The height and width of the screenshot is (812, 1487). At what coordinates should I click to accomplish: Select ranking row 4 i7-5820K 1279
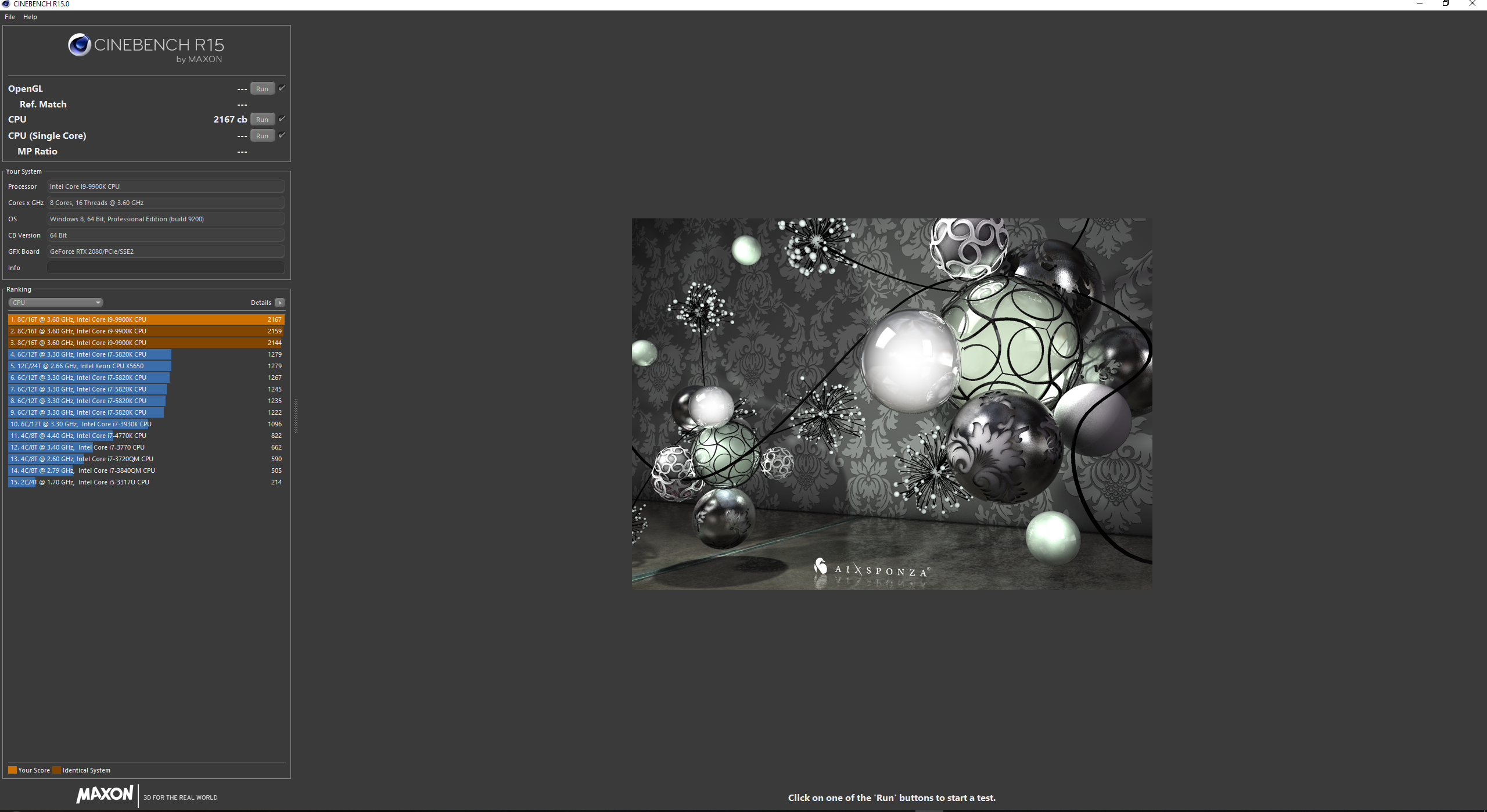coord(146,354)
